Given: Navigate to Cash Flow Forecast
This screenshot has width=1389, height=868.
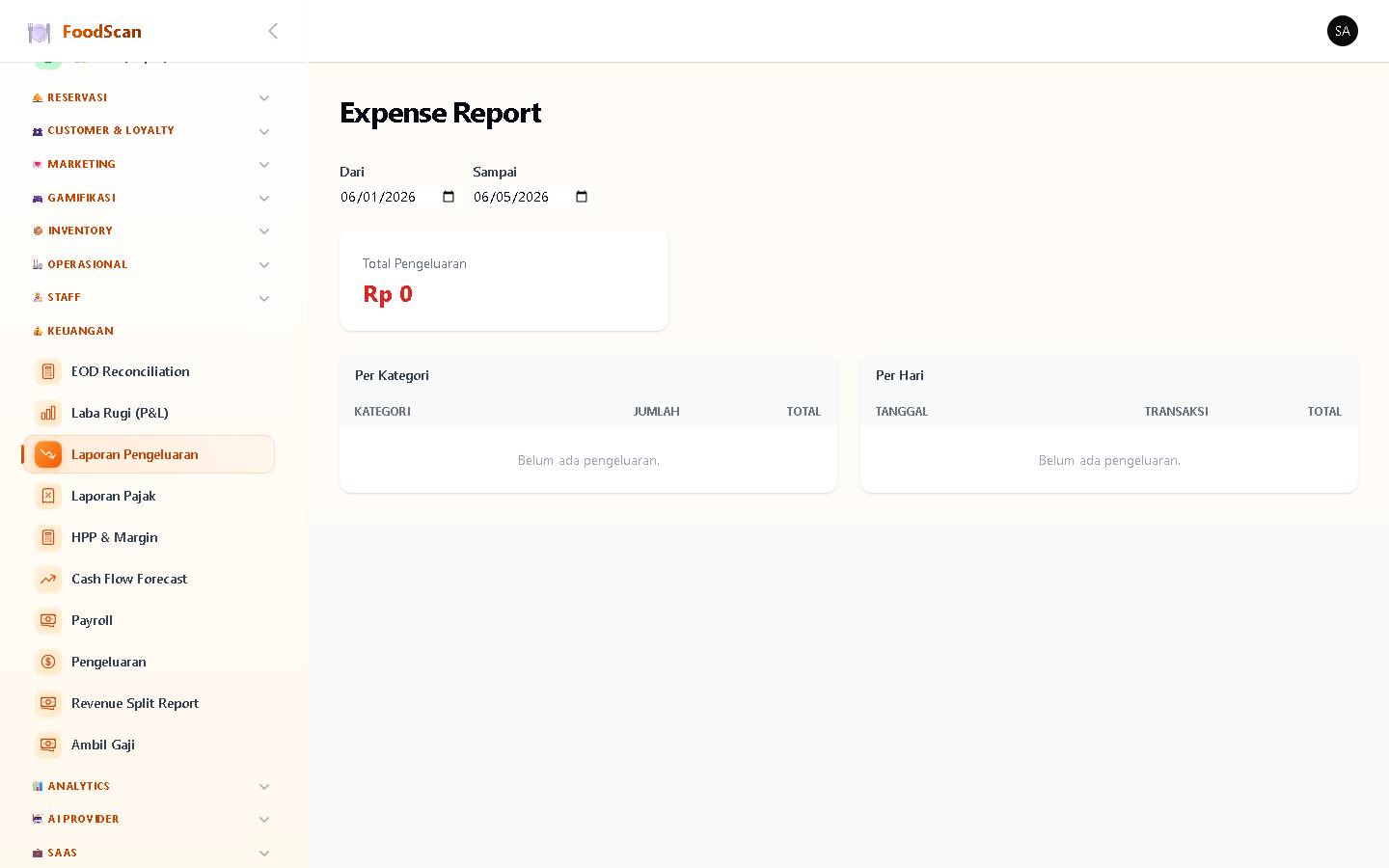Looking at the screenshot, I should (150, 579).
